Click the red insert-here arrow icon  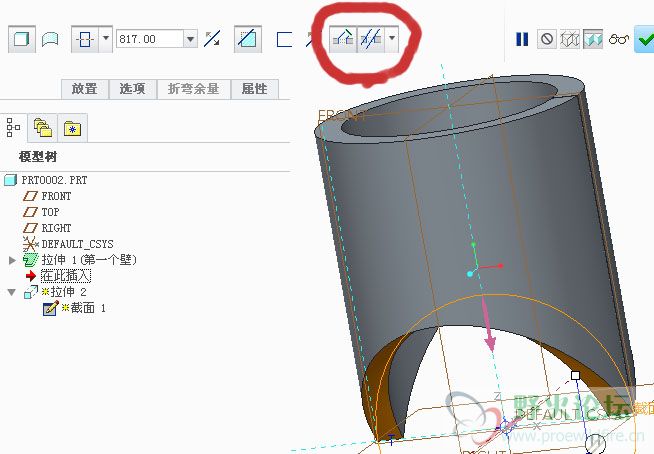point(31,276)
